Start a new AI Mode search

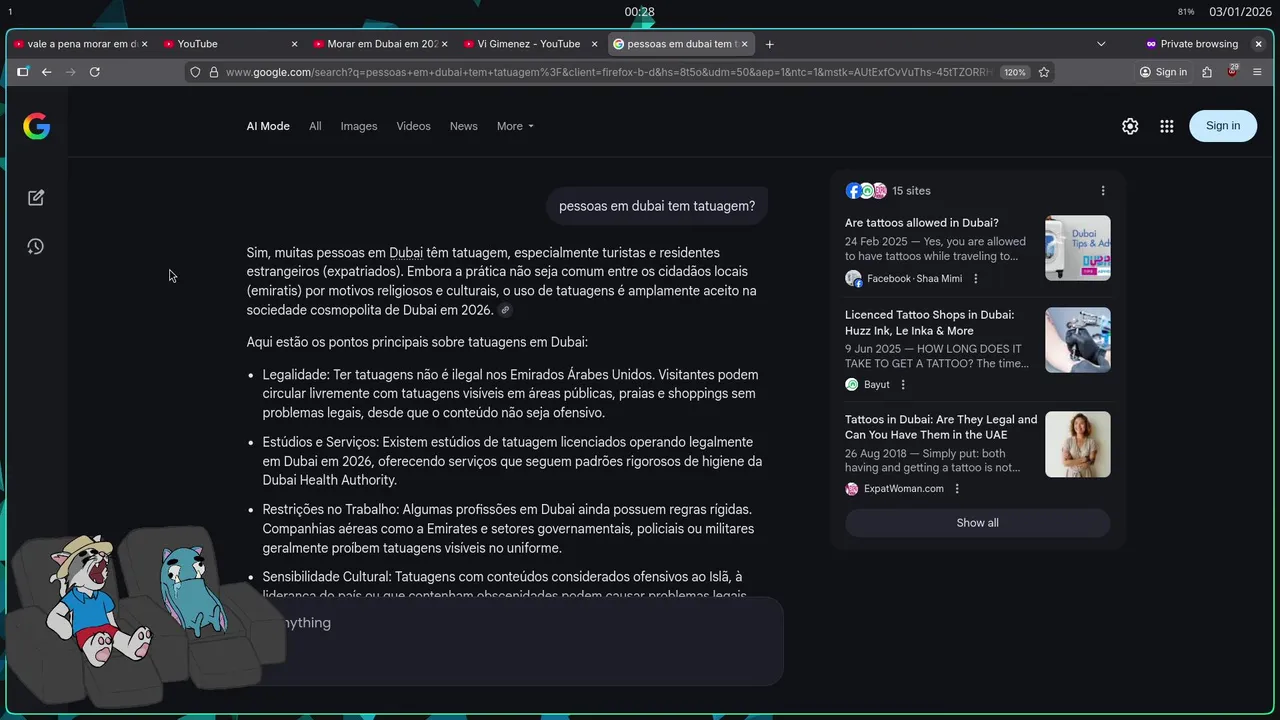pyautogui.click(x=36, y=198)
